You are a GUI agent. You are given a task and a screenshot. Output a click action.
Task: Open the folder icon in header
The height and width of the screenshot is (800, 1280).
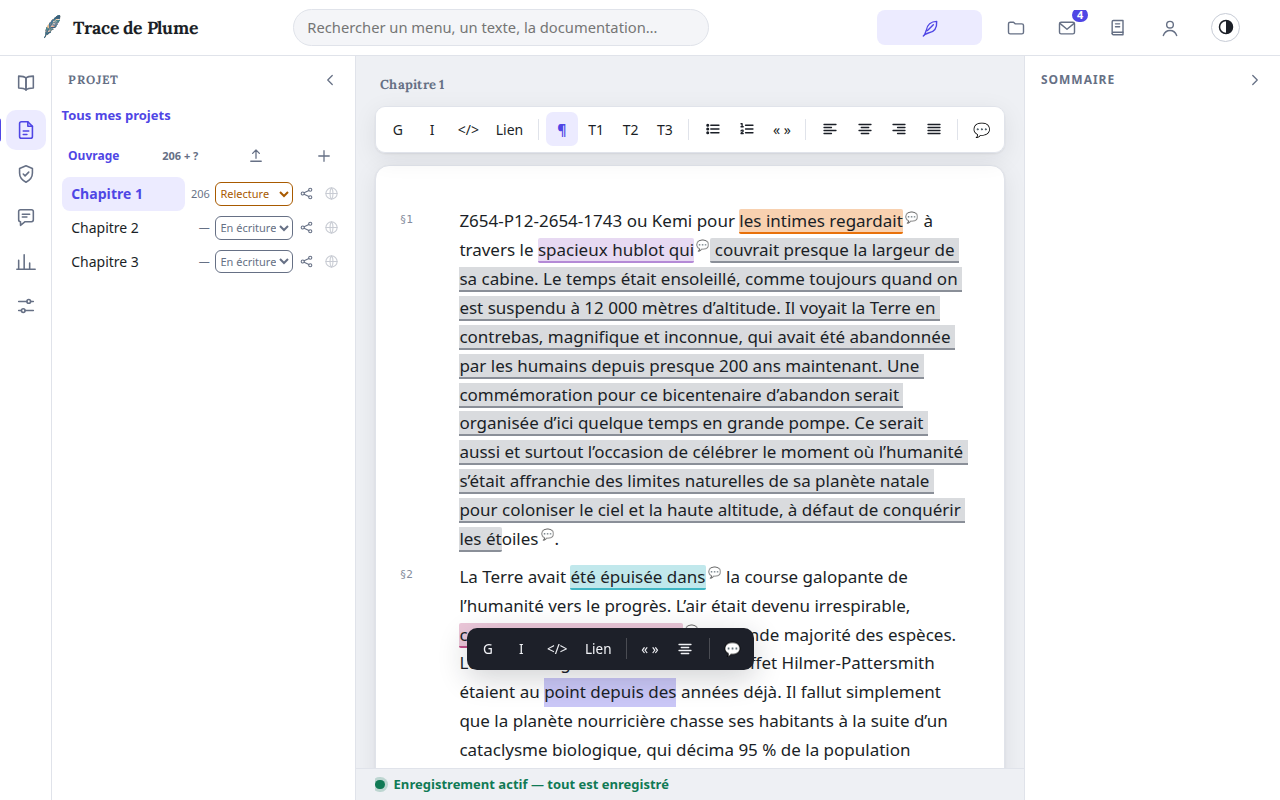pos(1016,28)
